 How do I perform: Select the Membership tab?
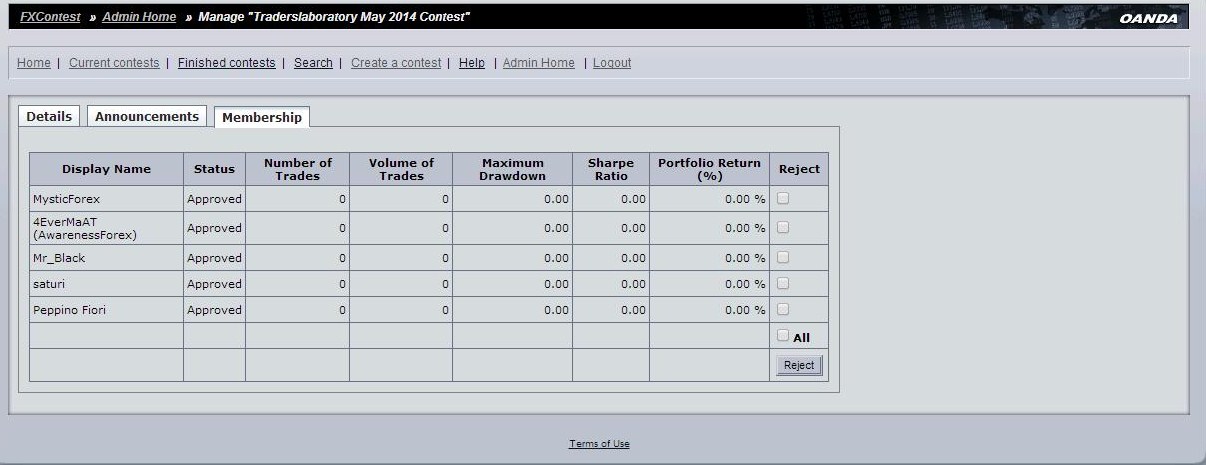click(x=262, y=117)
